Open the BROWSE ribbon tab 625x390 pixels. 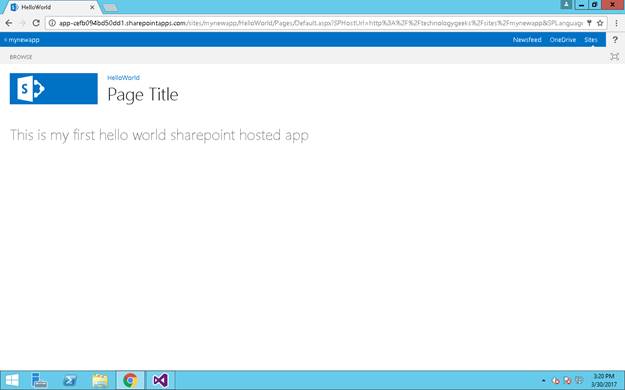(21, 57)
